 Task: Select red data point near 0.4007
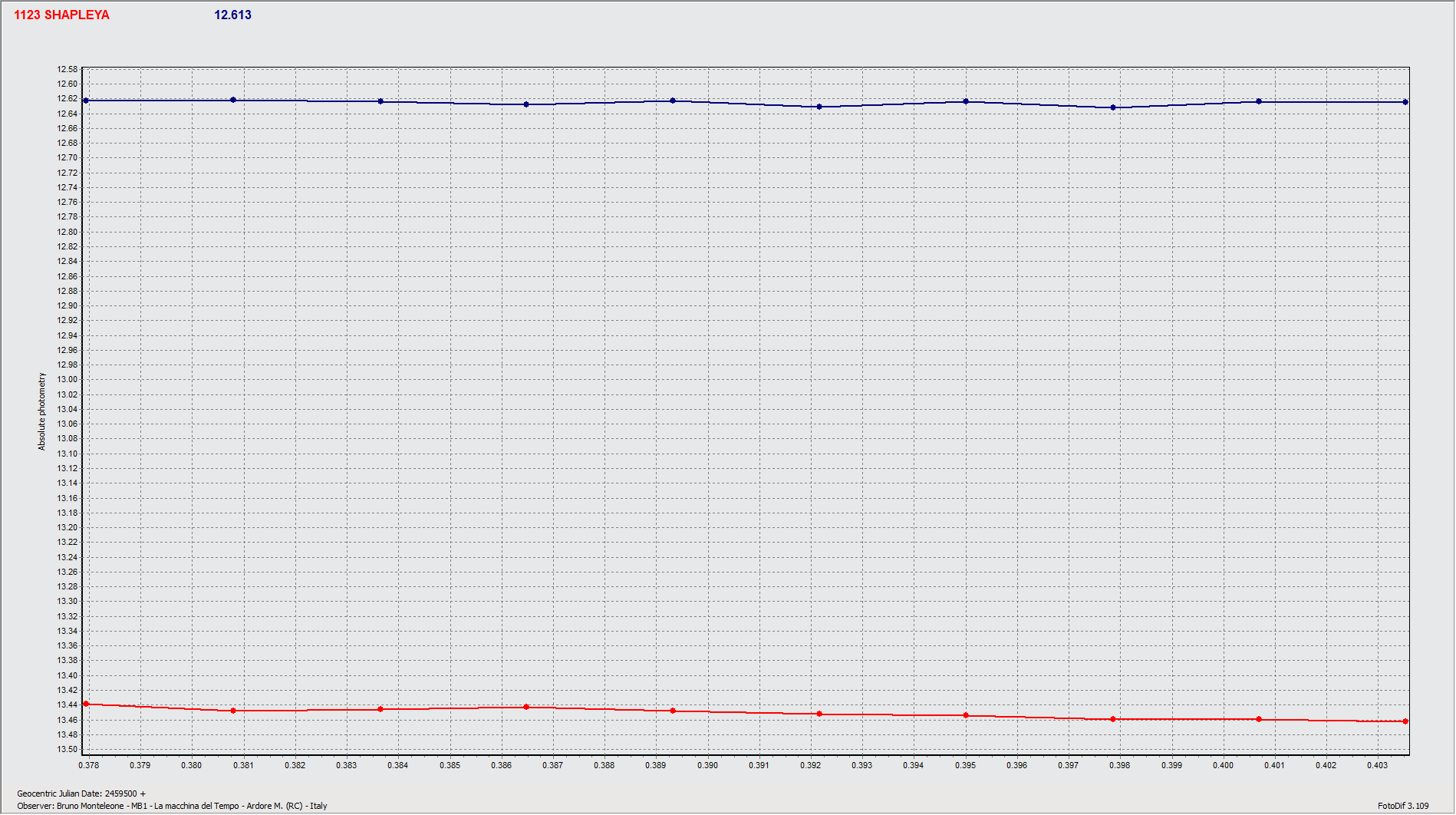click(x=1259, y=719)
